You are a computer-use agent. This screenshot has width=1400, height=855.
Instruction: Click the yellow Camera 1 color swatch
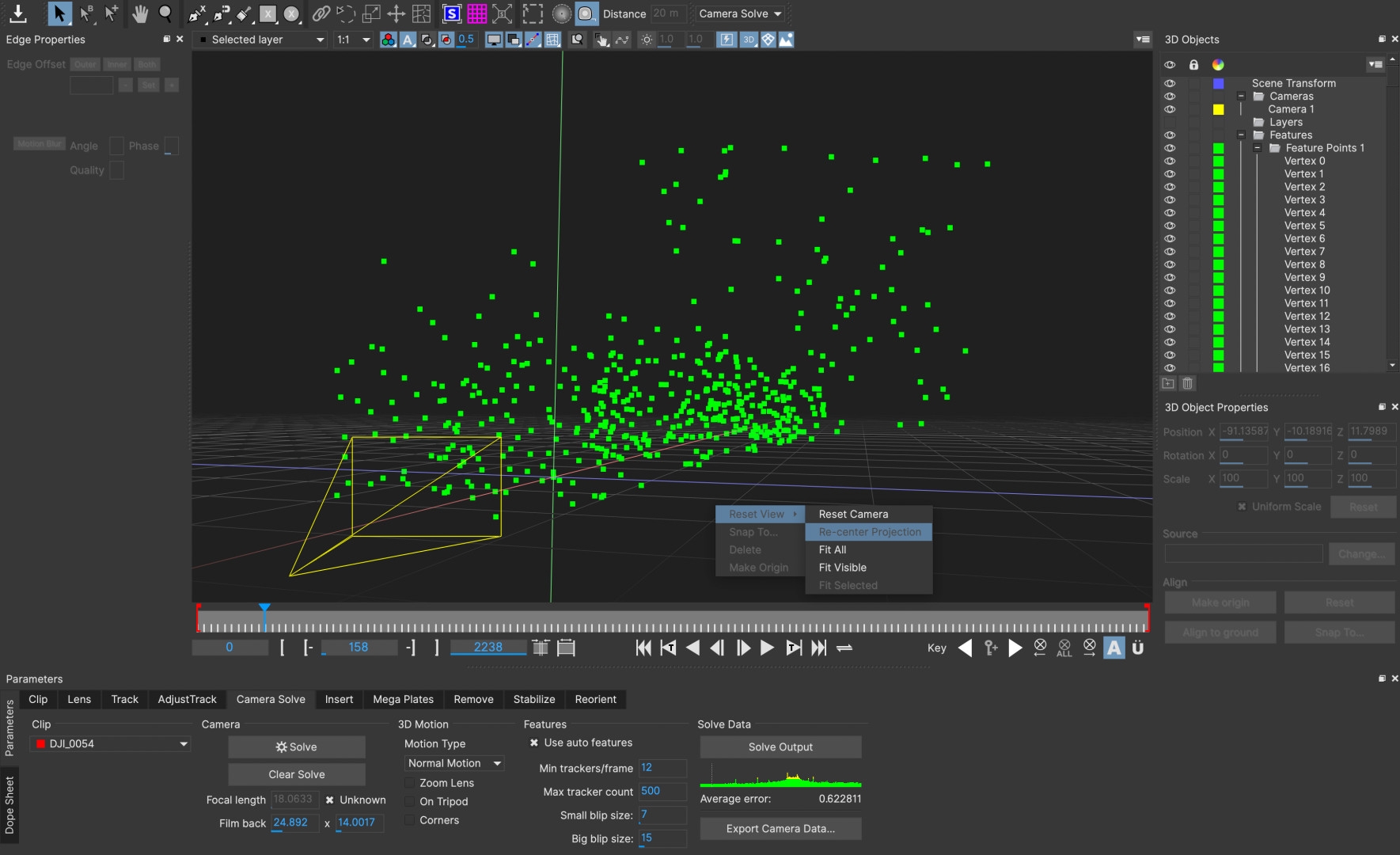coord(1218,109)
